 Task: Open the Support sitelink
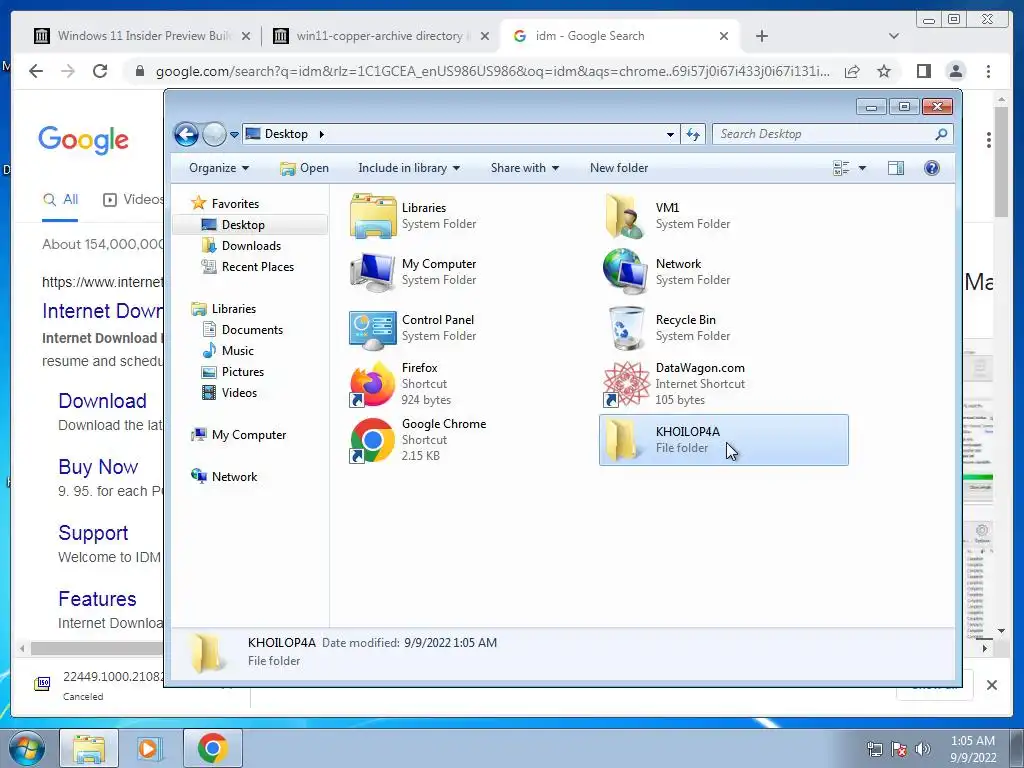point(93,533)
